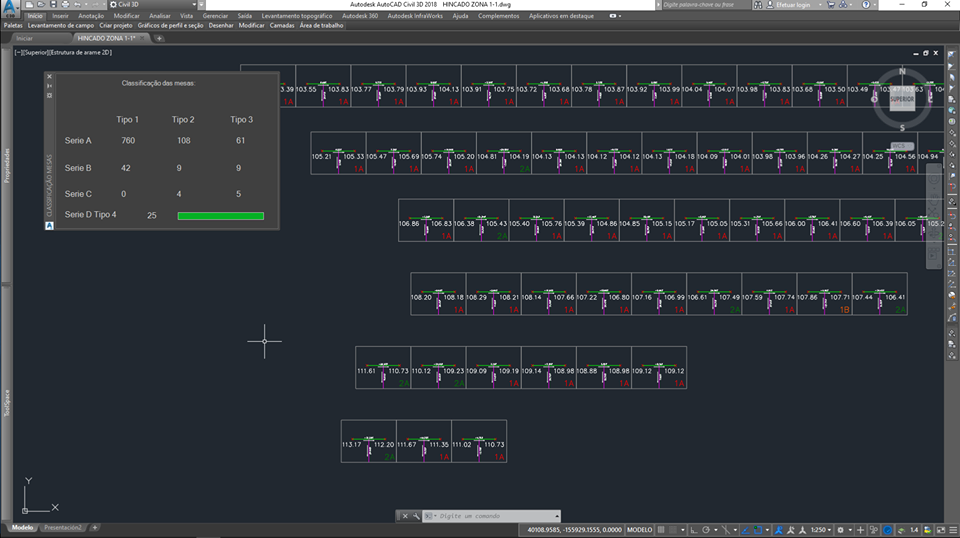
Task: Switch to the Levantamento topográfico tab
Action: [x=296, y=16]
